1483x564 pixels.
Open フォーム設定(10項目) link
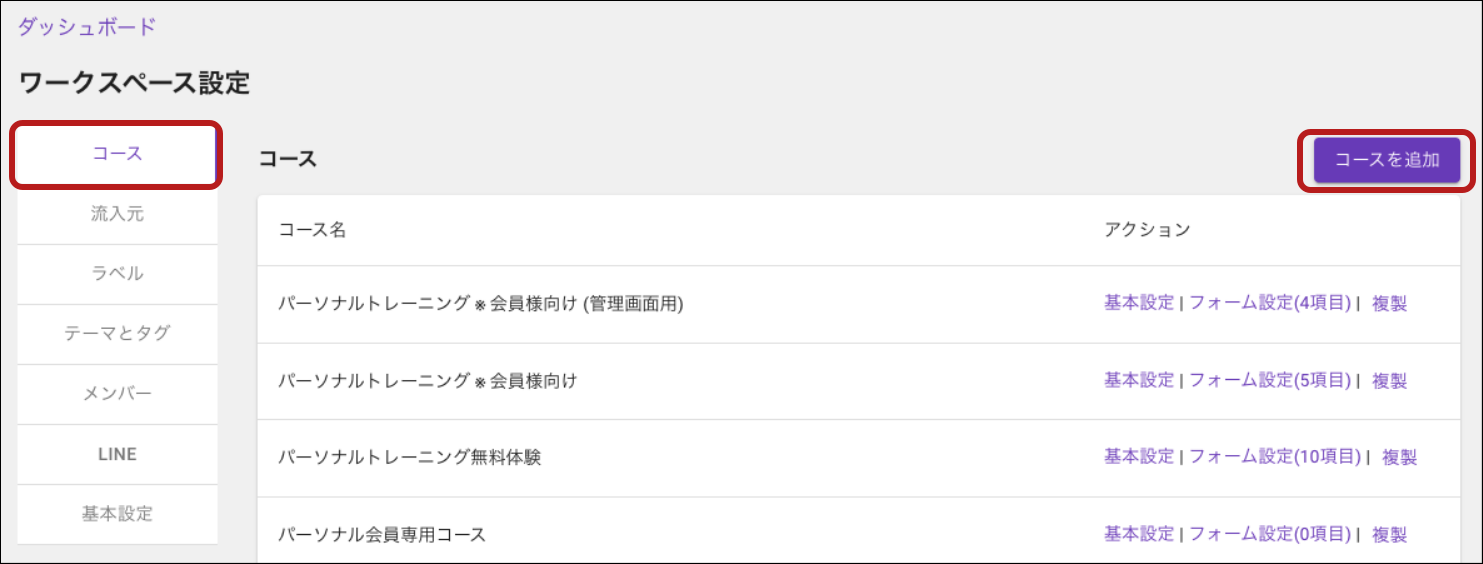[x=1275, y=457]
